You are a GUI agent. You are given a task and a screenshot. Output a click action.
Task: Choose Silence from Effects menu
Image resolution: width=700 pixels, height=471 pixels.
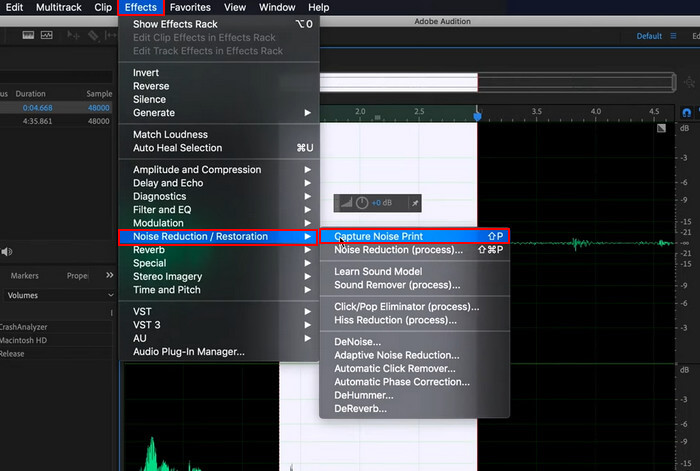tap(219, 100)
